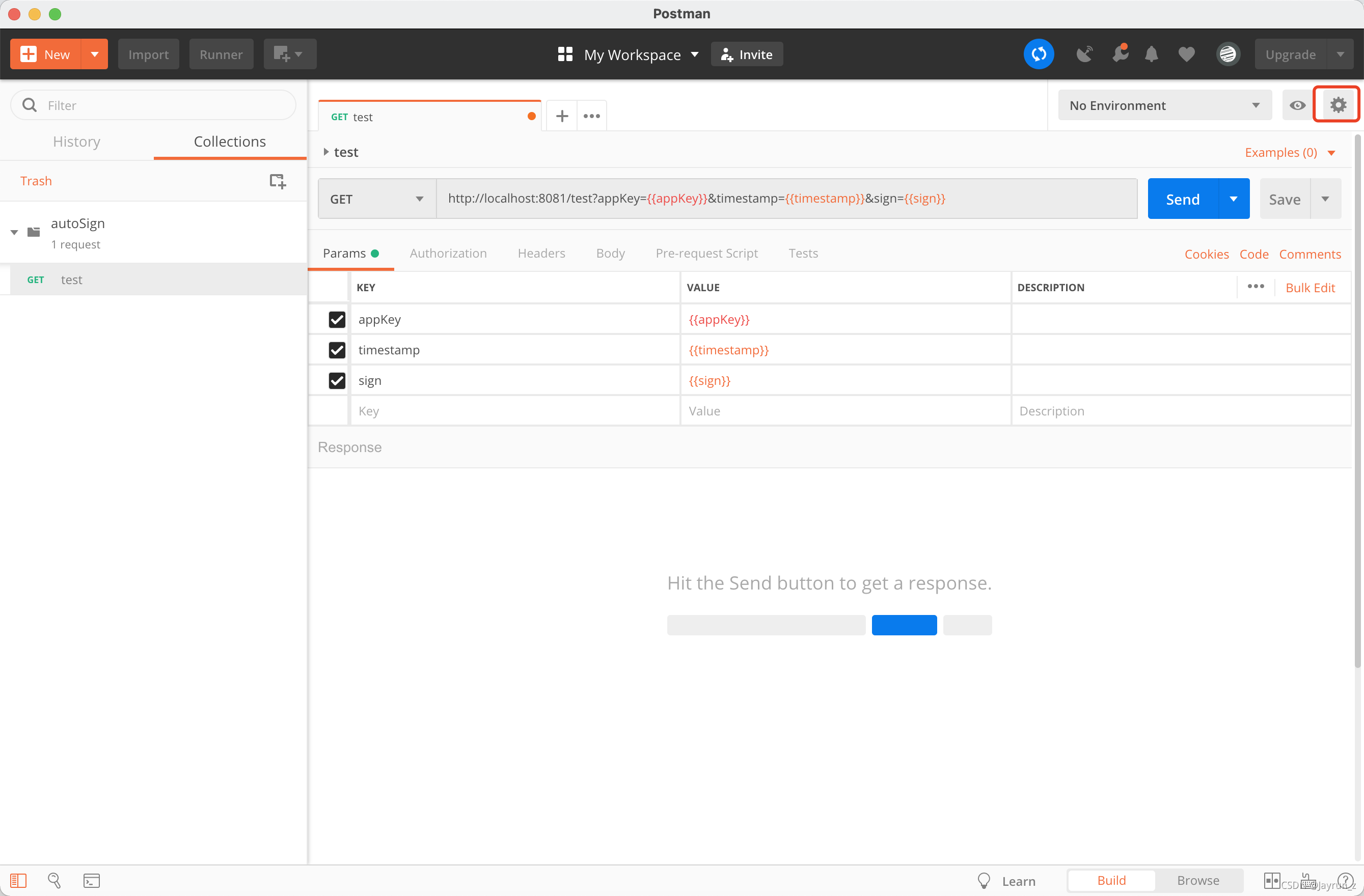
Task: Uncheck the sign parameter checkbox
Action: pos(337,380)
